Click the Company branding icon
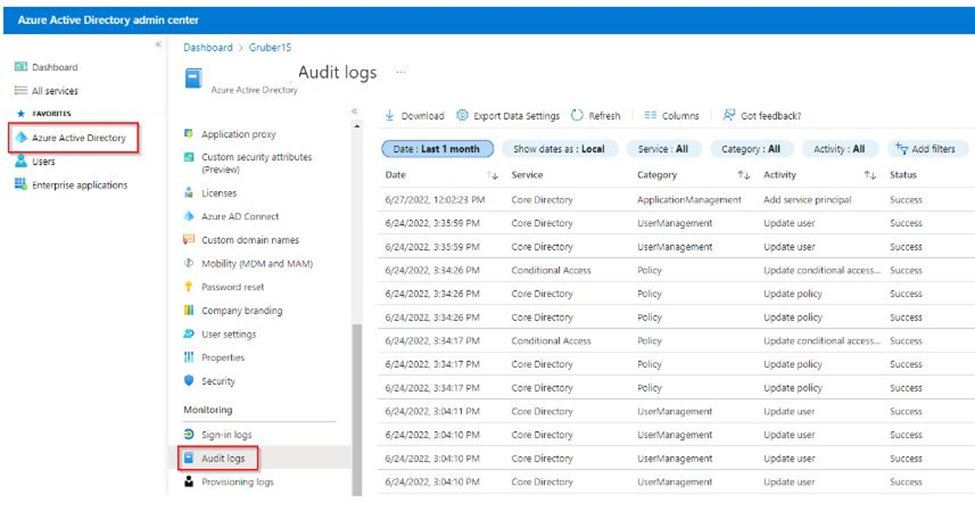Viewport: 975px width, 511px height. (x=189, y=310)
